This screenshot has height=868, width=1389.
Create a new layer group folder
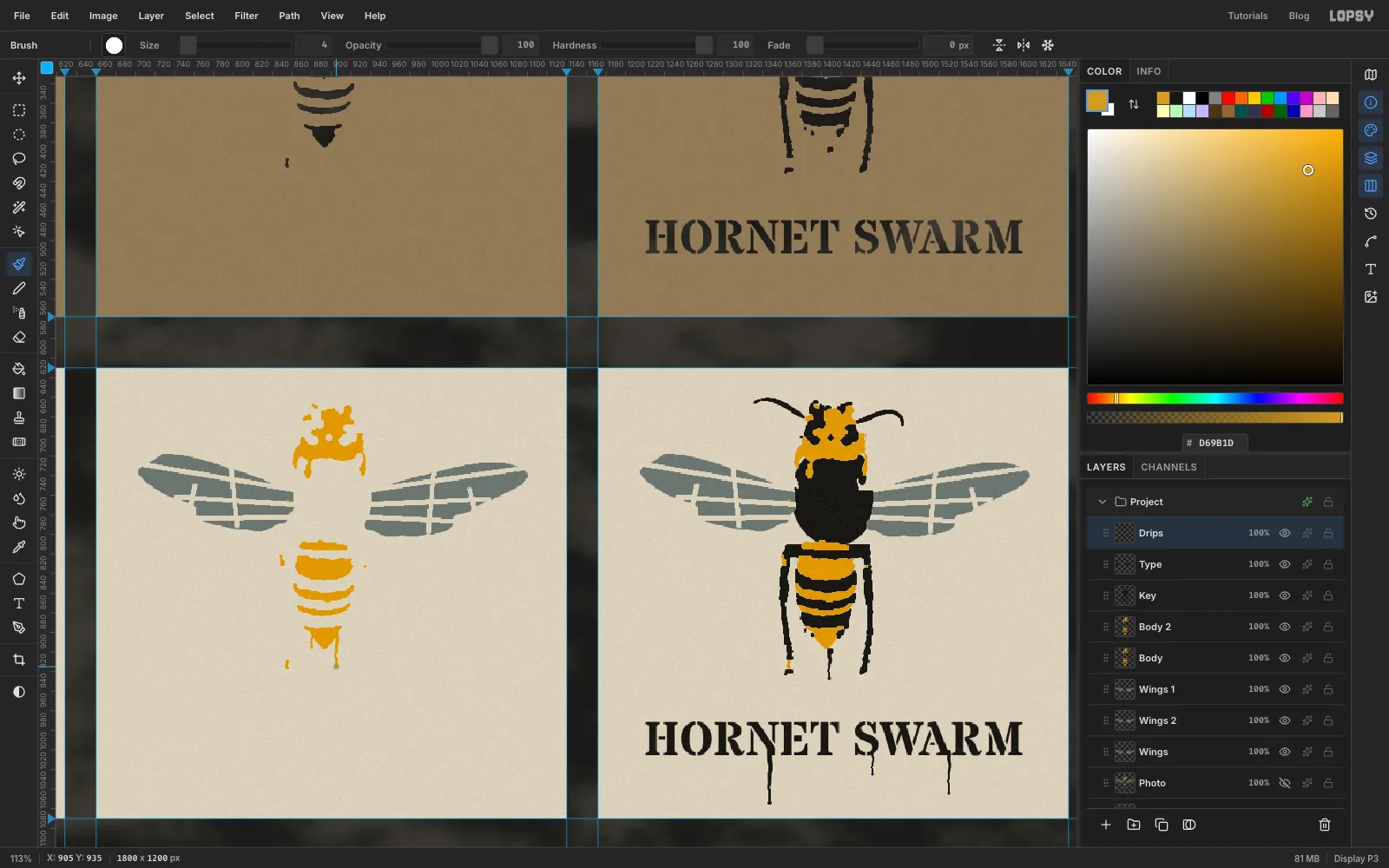(1134, 825)
